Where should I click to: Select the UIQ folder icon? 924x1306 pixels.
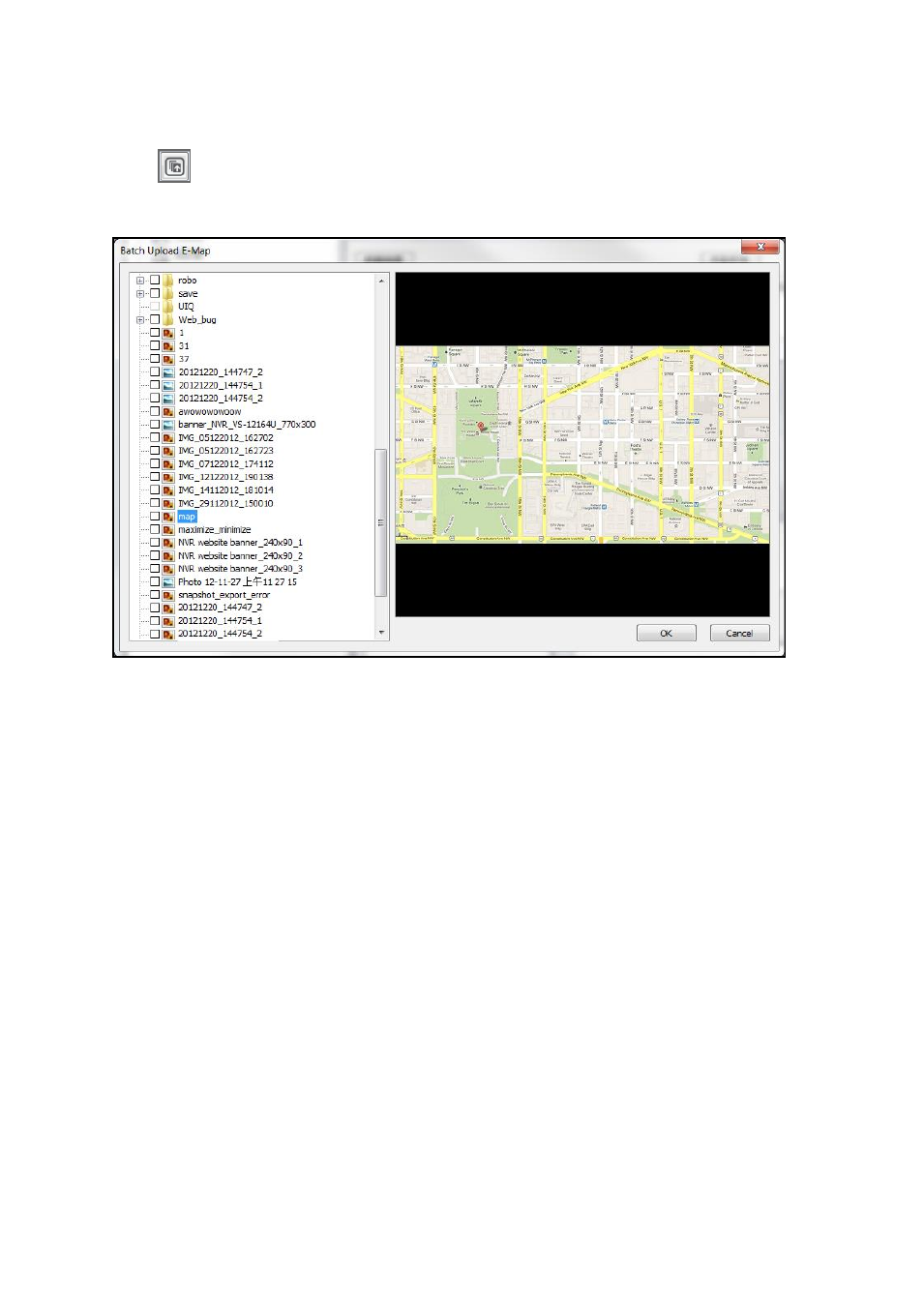(168, 307)
